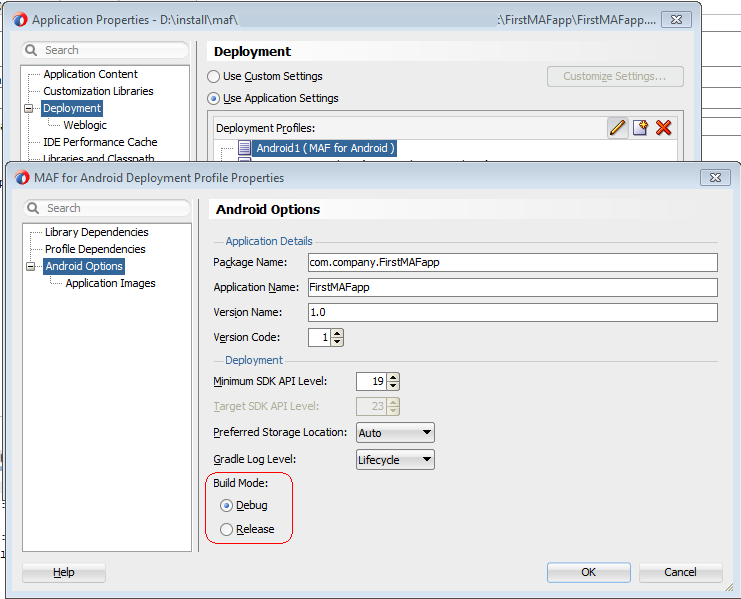Click Version Name input field
Image resolution: width=741 pixels, height=599 pixels.
(x=513, y=312)
